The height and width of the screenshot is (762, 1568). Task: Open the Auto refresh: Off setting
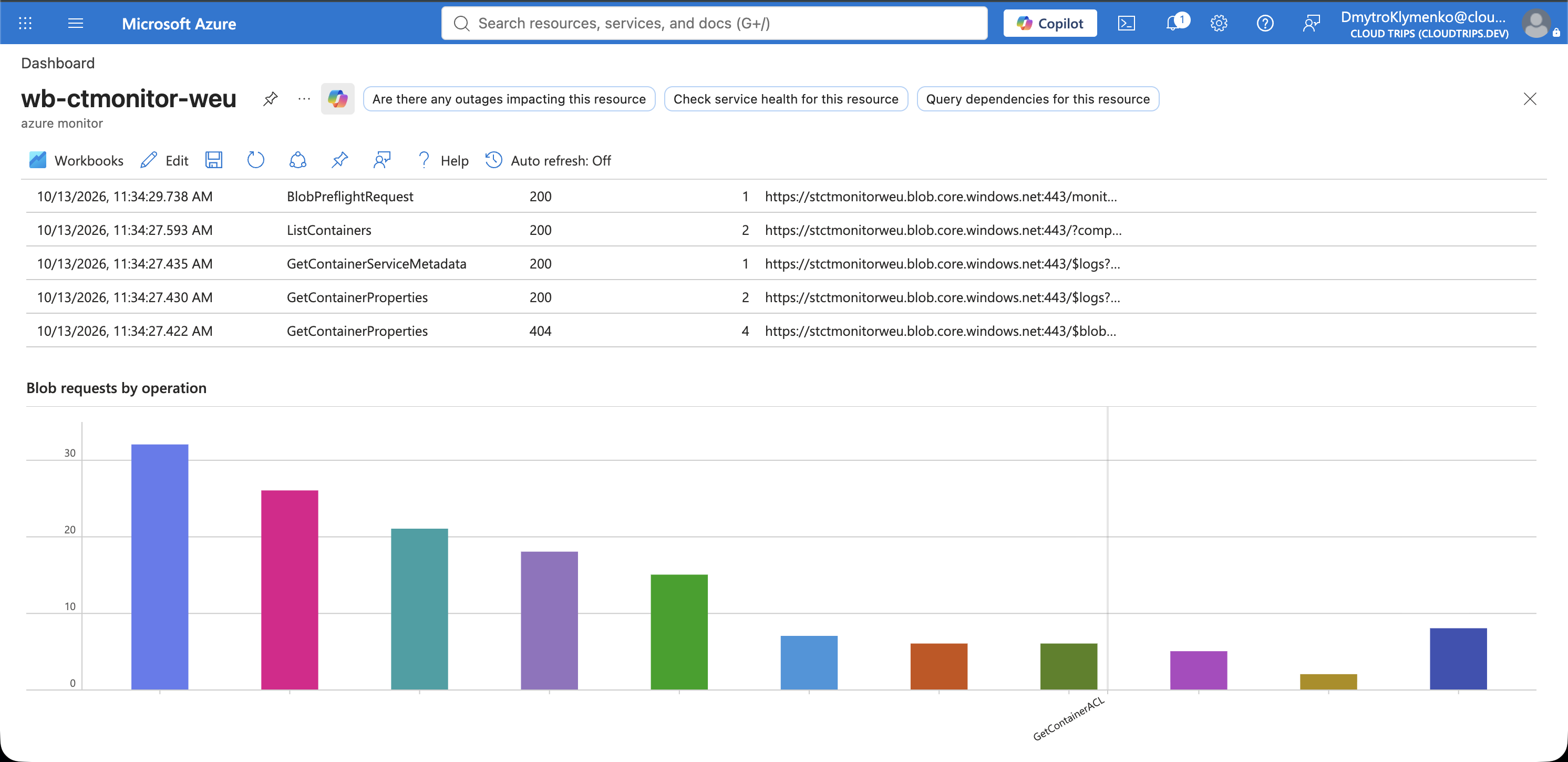548,160
